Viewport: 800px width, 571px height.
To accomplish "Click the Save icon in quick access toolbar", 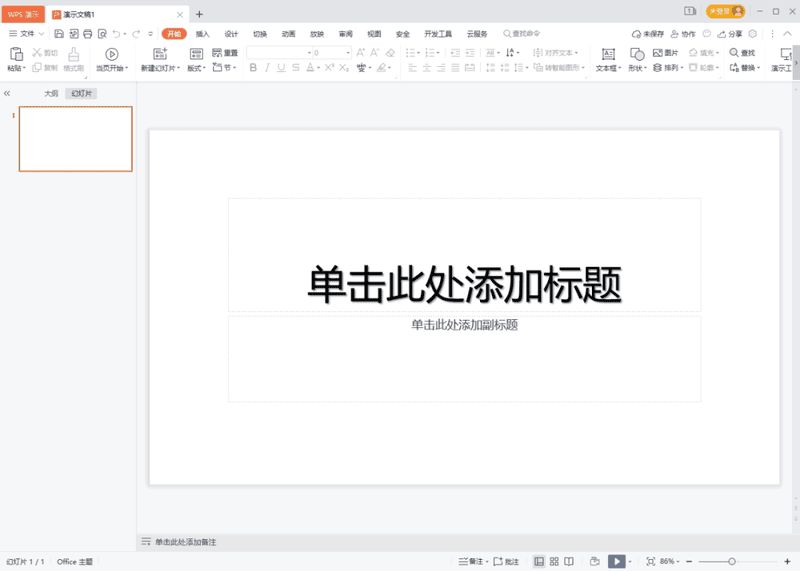I will point(59,34).
